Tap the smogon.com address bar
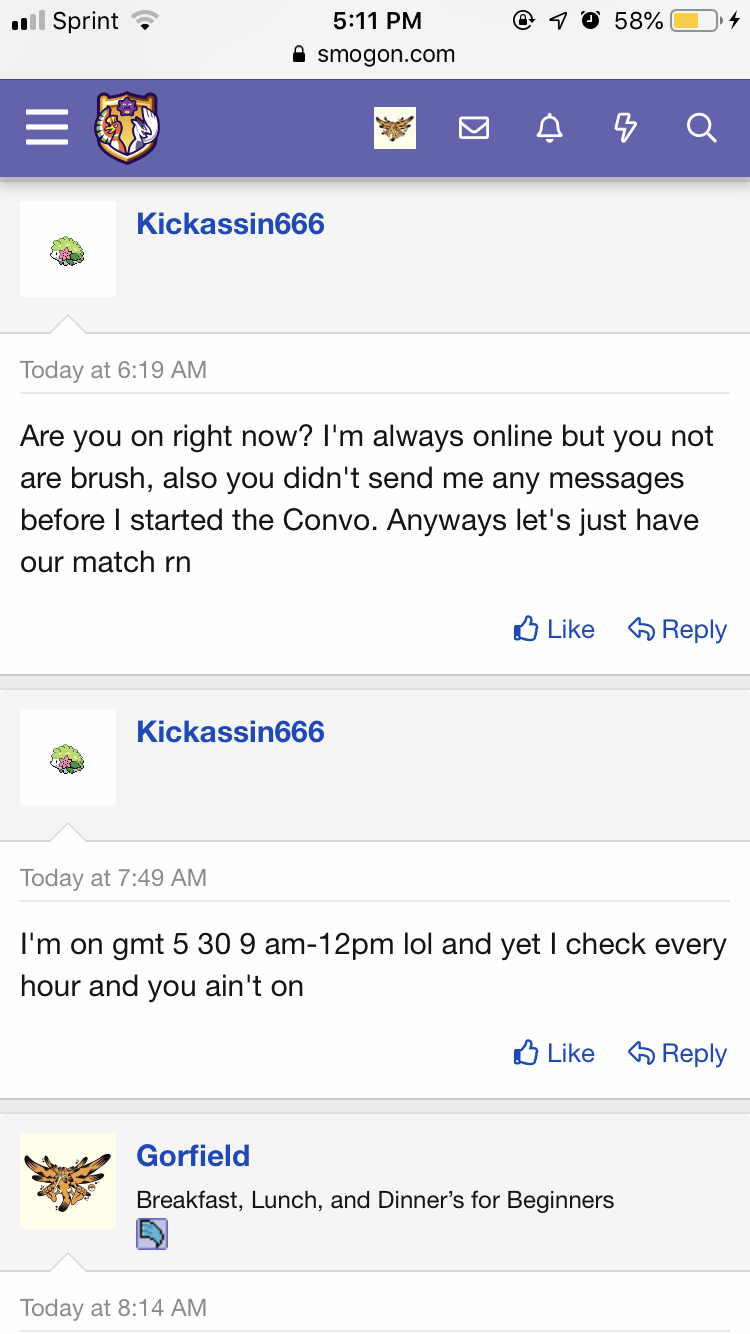 (x=375, y=55)
